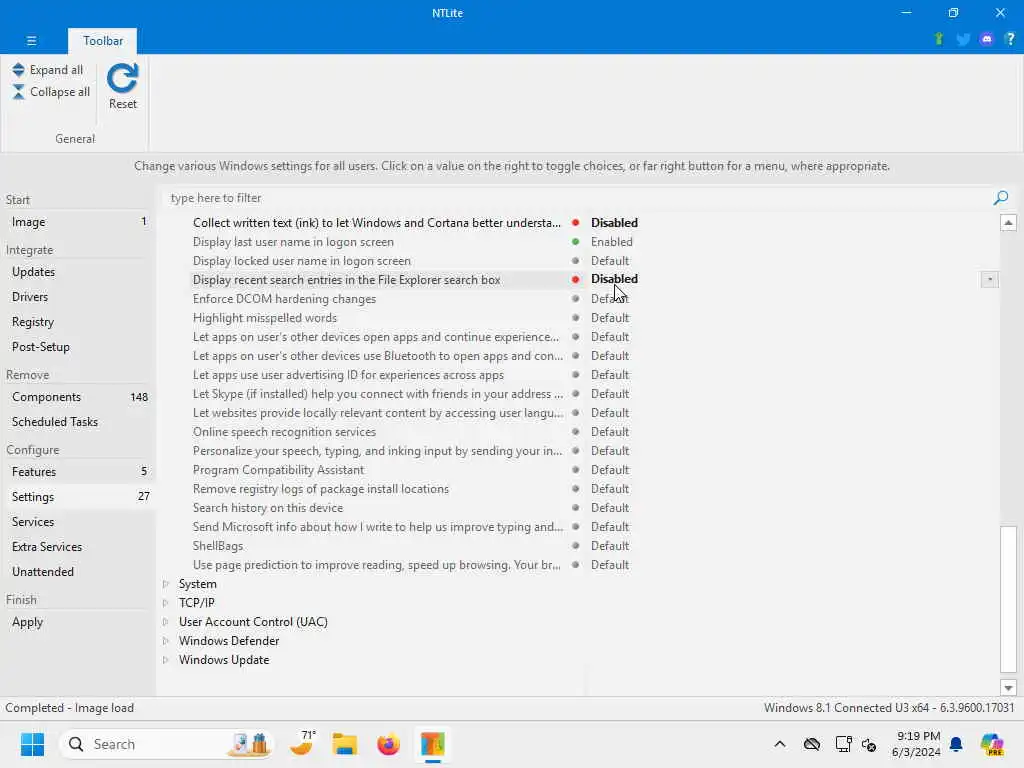Click the settings list scrollbar thumb
1024x768 pixels.
pyautogui.click(x=1008, y=599)
